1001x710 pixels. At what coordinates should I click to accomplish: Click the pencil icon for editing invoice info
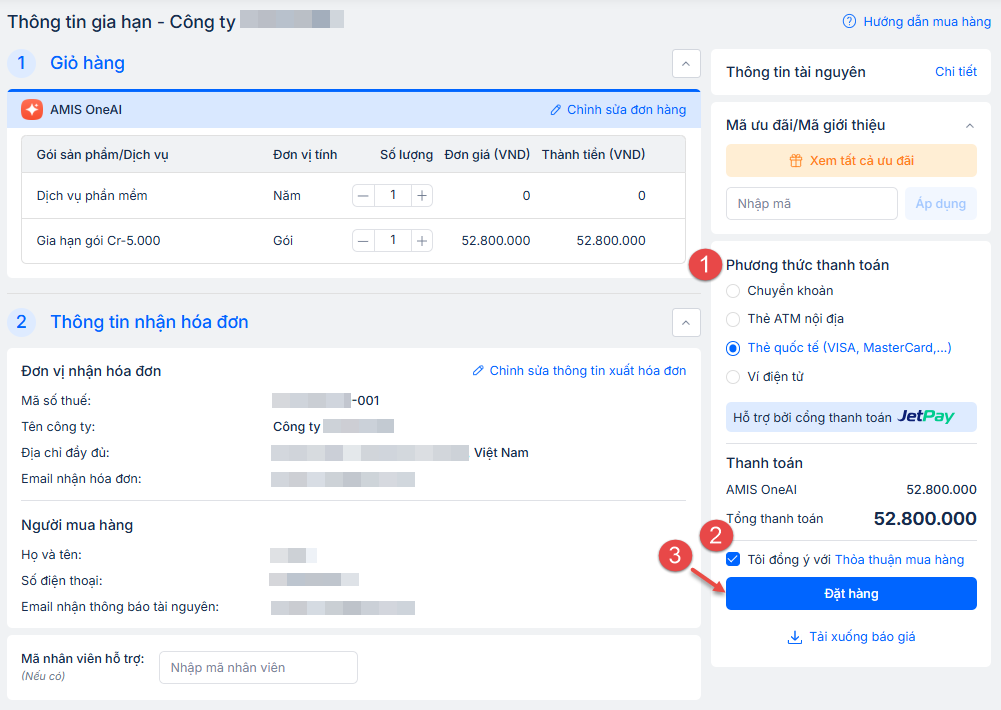tap(478, 371)
